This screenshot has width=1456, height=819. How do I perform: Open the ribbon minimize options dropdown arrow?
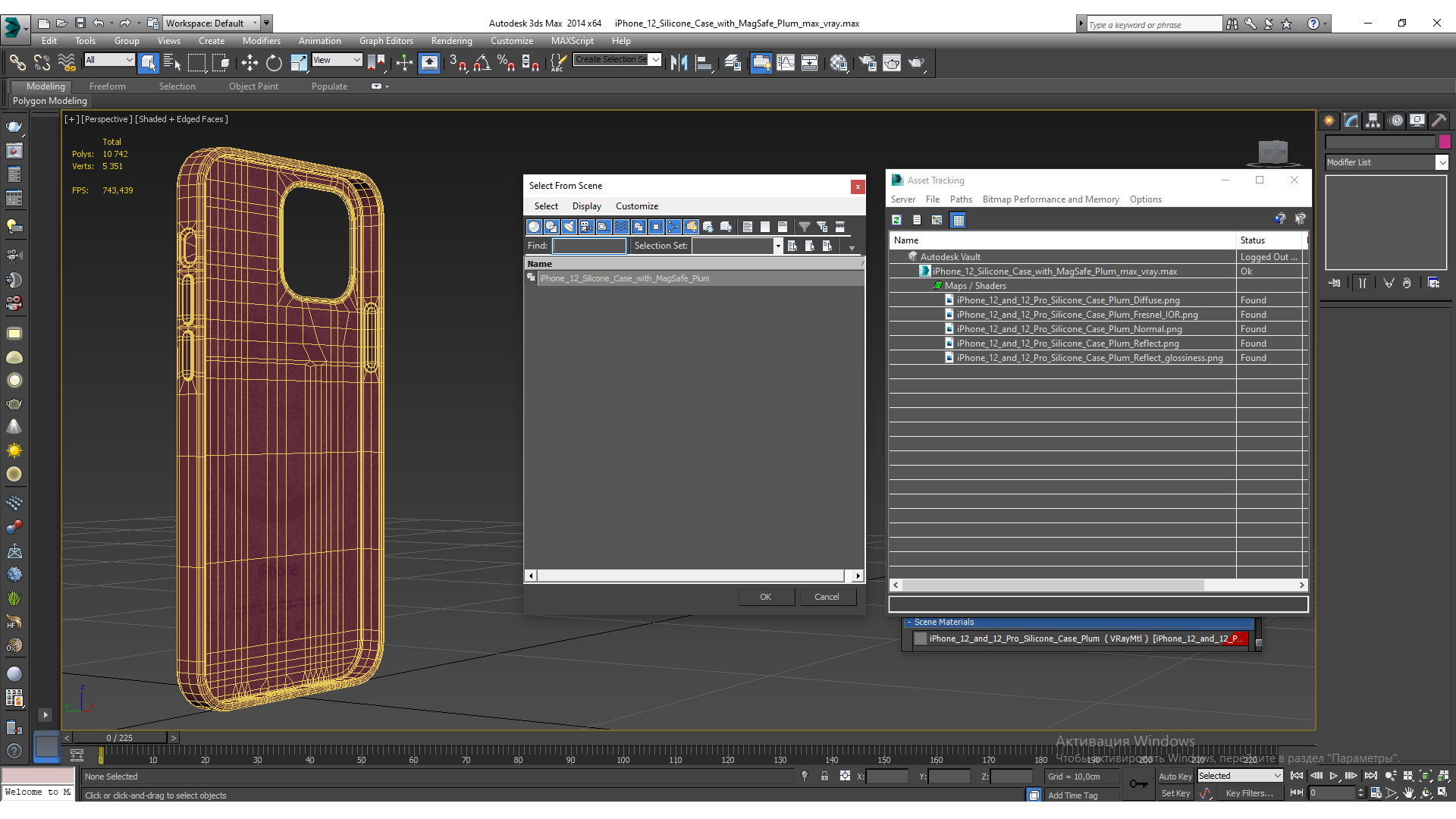click(387, 86)
